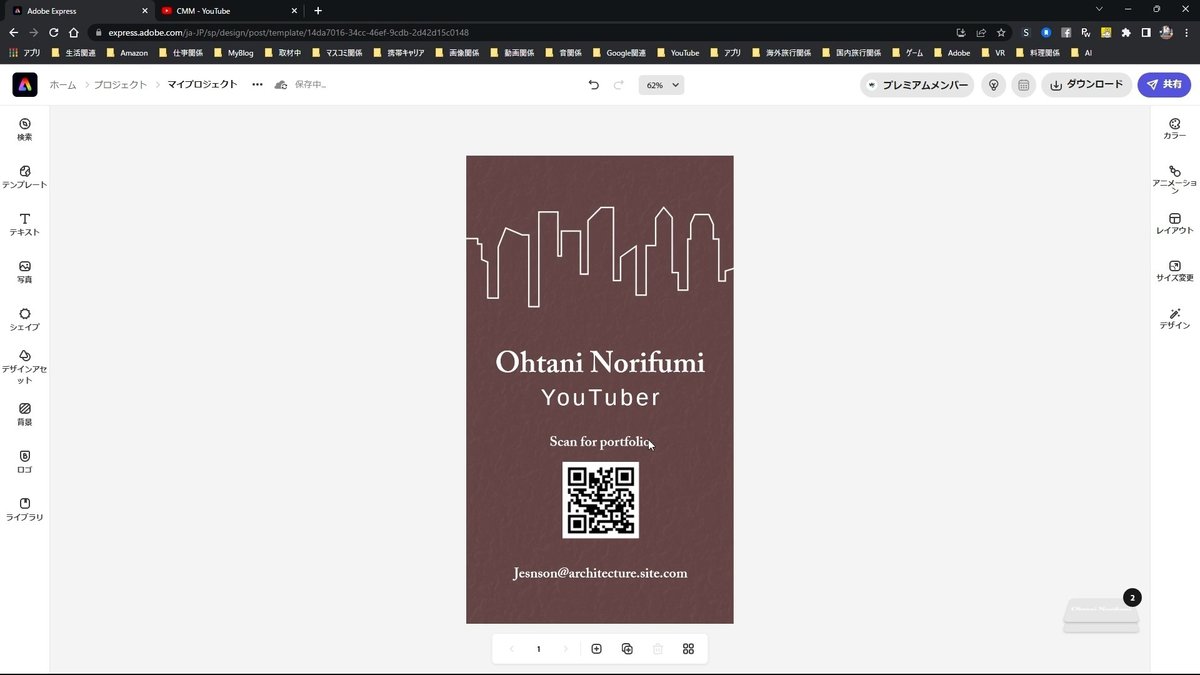Click the cloud save status icon
Image resolution: width=1200 pixels, height=675 pixels.
(281, 85)
